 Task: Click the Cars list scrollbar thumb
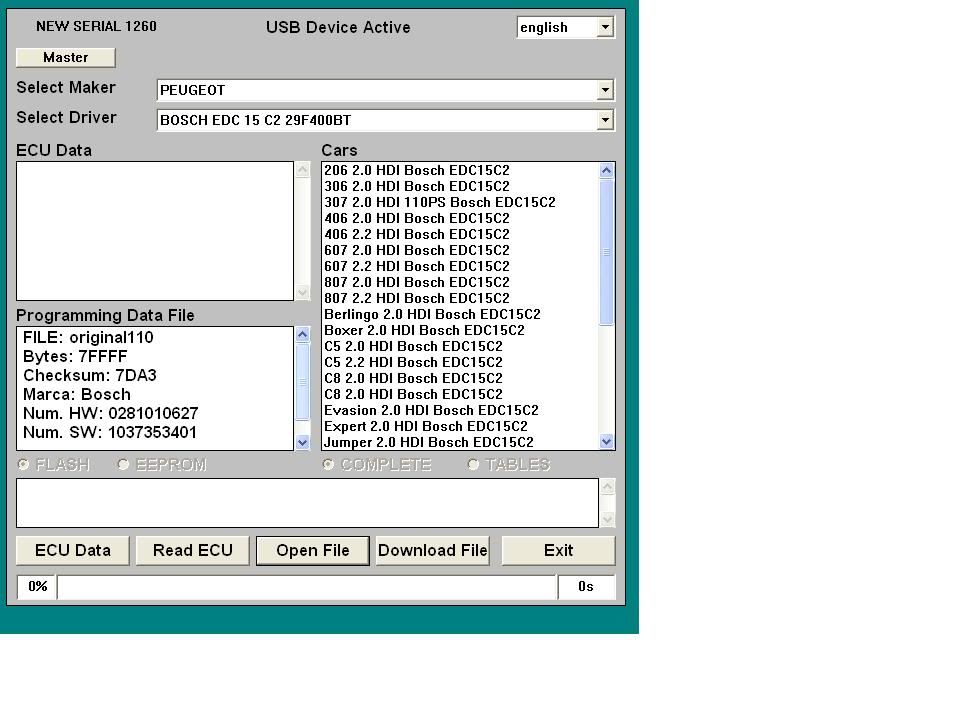click(606, 252)
